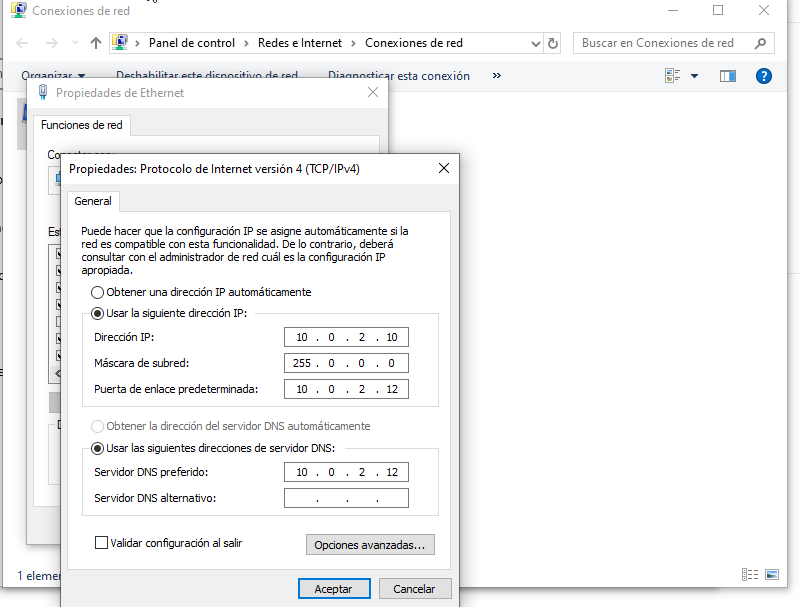
Task: Click the Opciones avanzadas button
Action: (369, 545)
